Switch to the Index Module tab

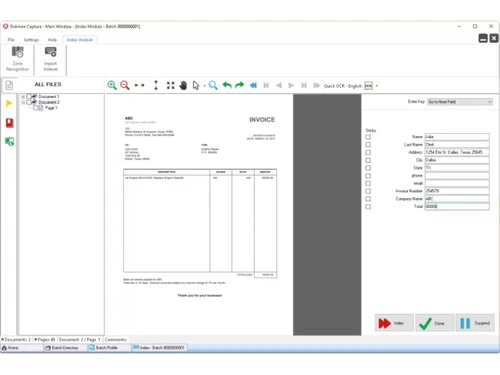coord(80,40)
